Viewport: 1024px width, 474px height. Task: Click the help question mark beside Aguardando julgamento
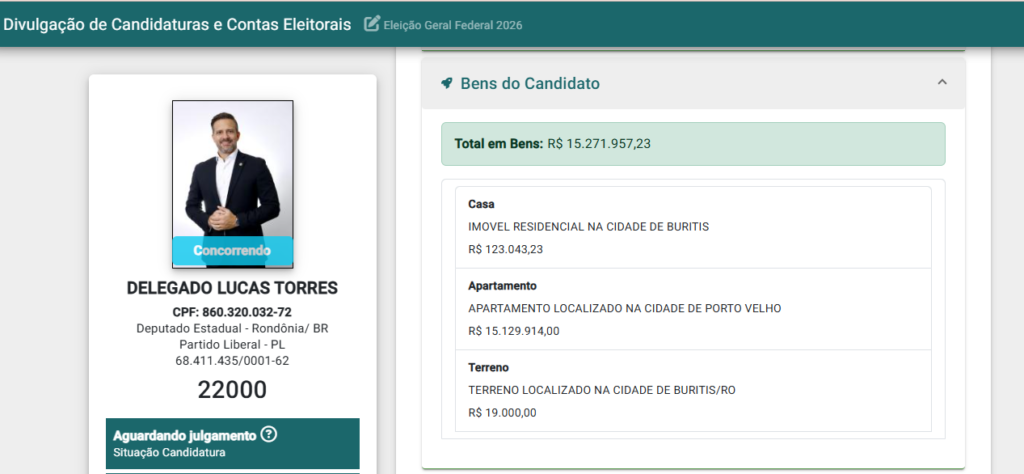268,434
